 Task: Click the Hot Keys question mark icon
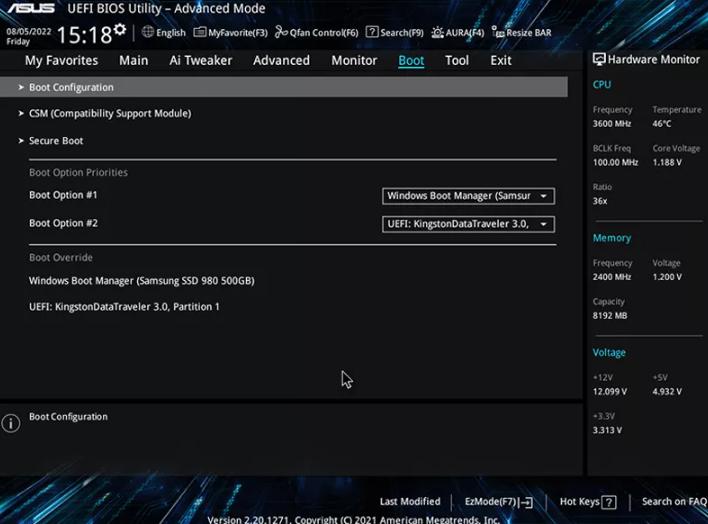[609, 502]
